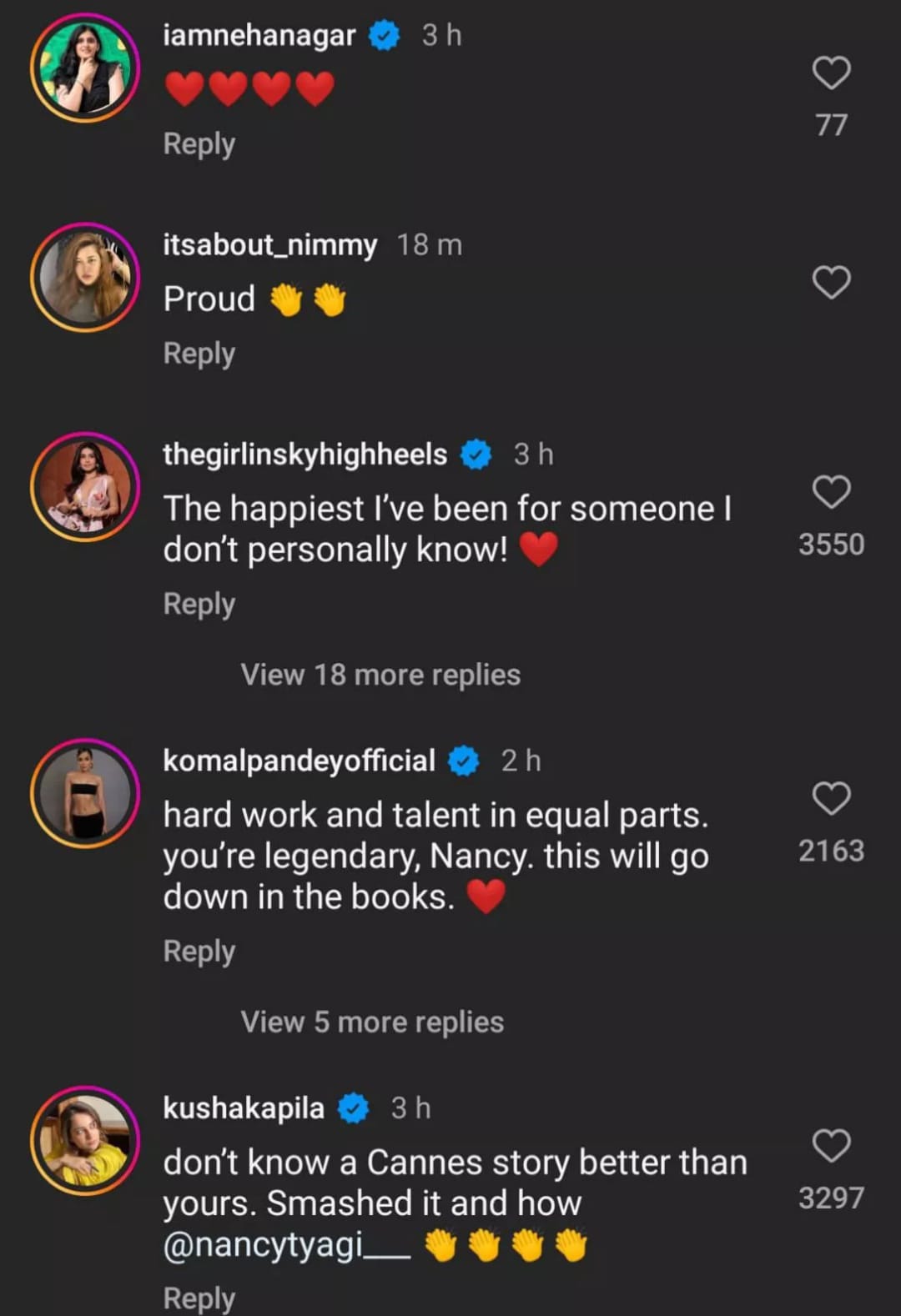This screenshot has width=901, height=1316.
Task: Open kushakapila username link
Action: point(244,1108)
